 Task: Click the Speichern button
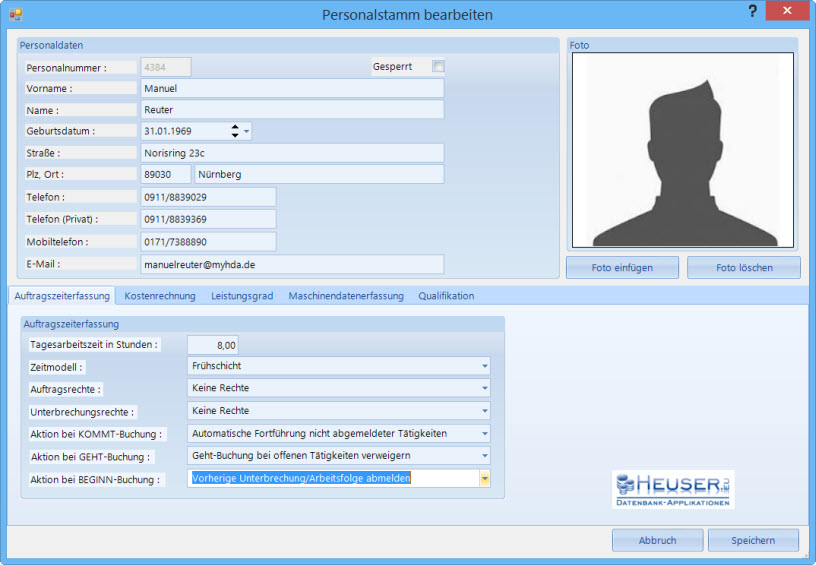[x=753, y=540]
